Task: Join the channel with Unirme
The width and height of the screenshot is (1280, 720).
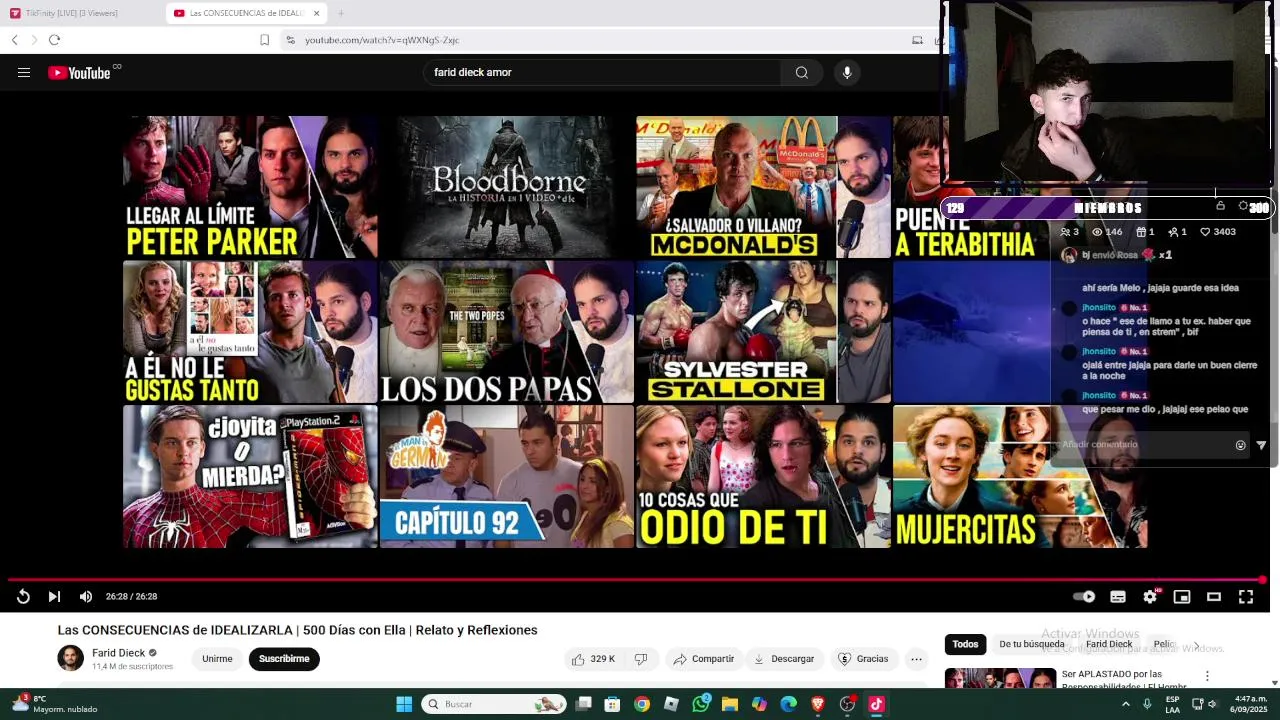Action: pos(217,659)
